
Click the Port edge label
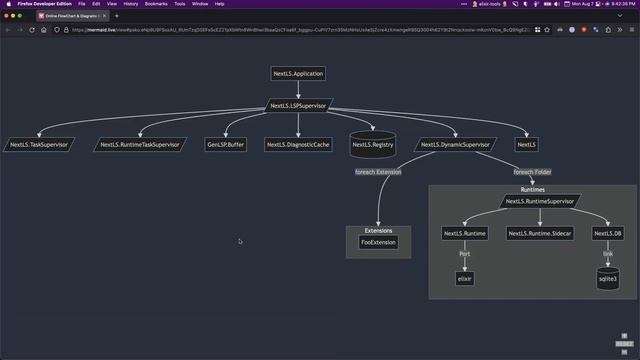[464, 254]
